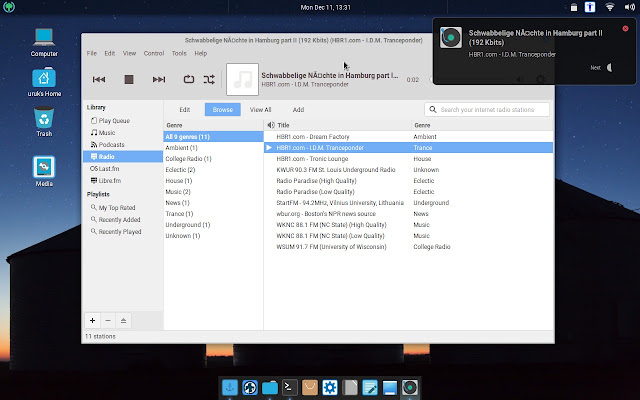Image resolution: width=640 pixels, height=400 pixels.
Task: Stop playback with the square stop button
Action: [x=129, y=79]
